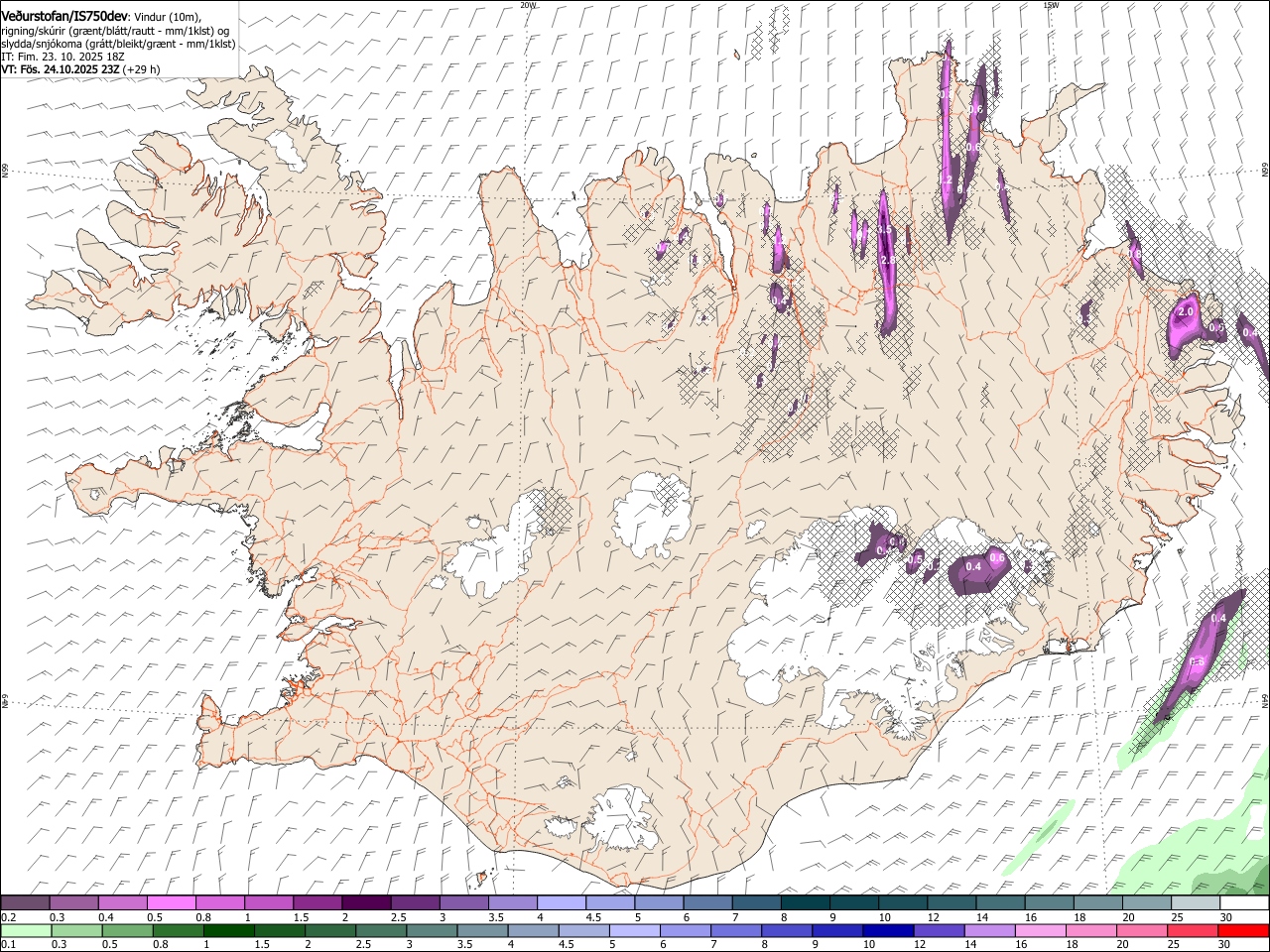
Task: Click the '20W' longitude label
Action: (x=528, y=5)
